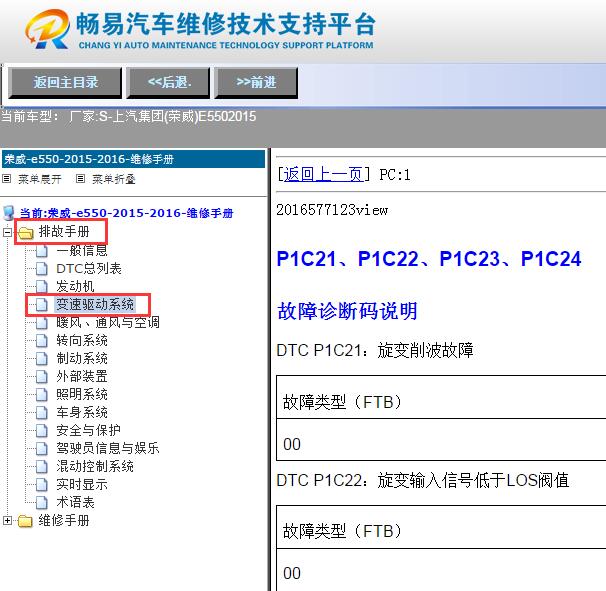
Task: Click the computer icon beside the current manual
Action: click(x=9, y=213)
